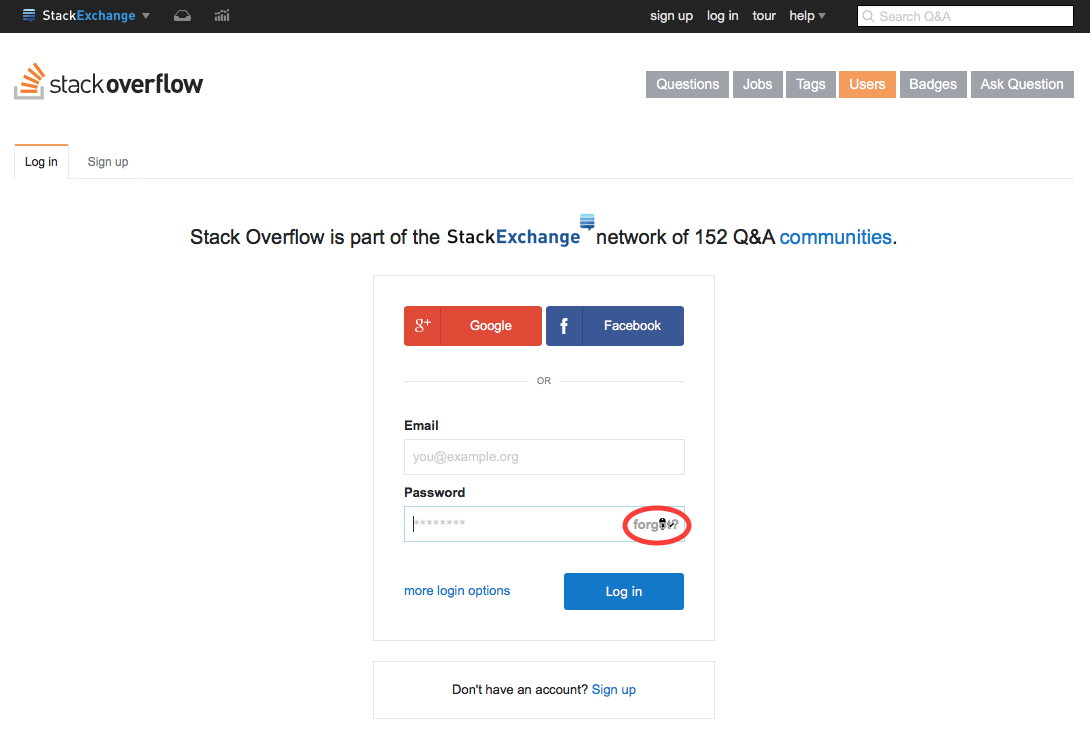The width and height of the screenshot is (1090, 734).
Task: Click the Google plus icon
Action: click(423, 326)
